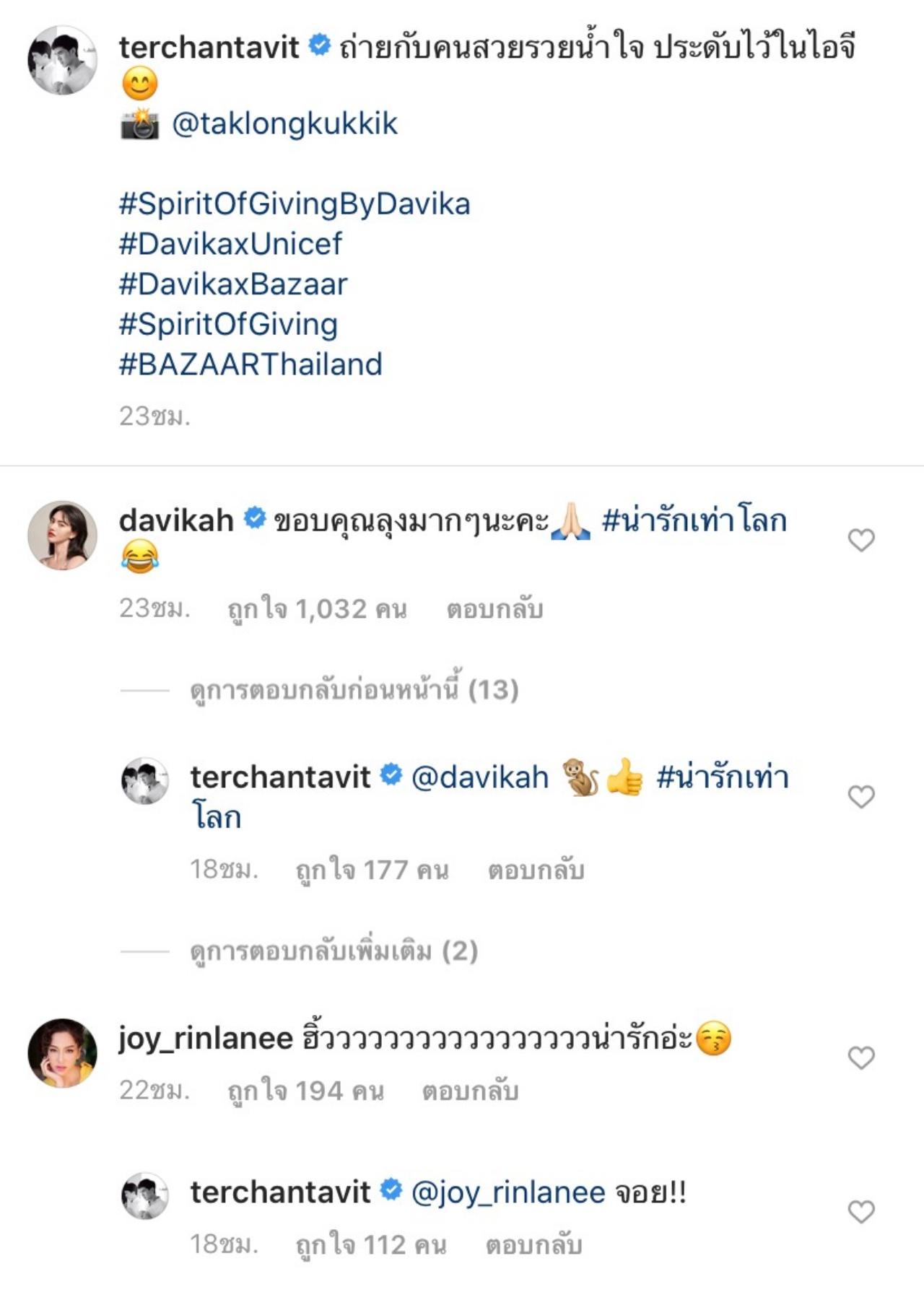
Task: Expand the 13 previous replies
Action: pos(354,690)
